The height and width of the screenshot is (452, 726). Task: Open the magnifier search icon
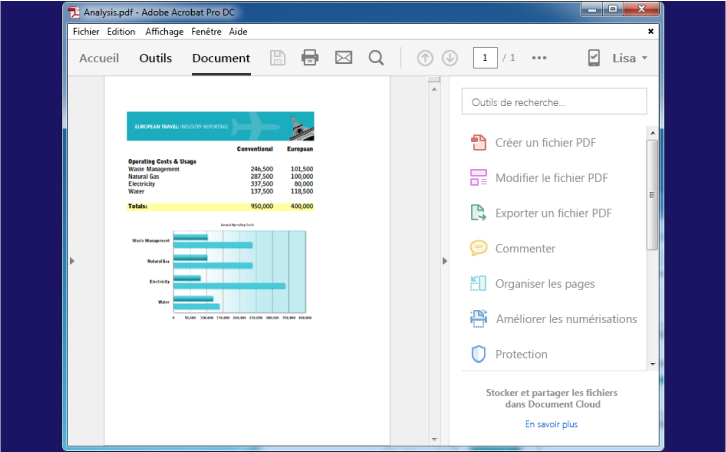(376, 58)
